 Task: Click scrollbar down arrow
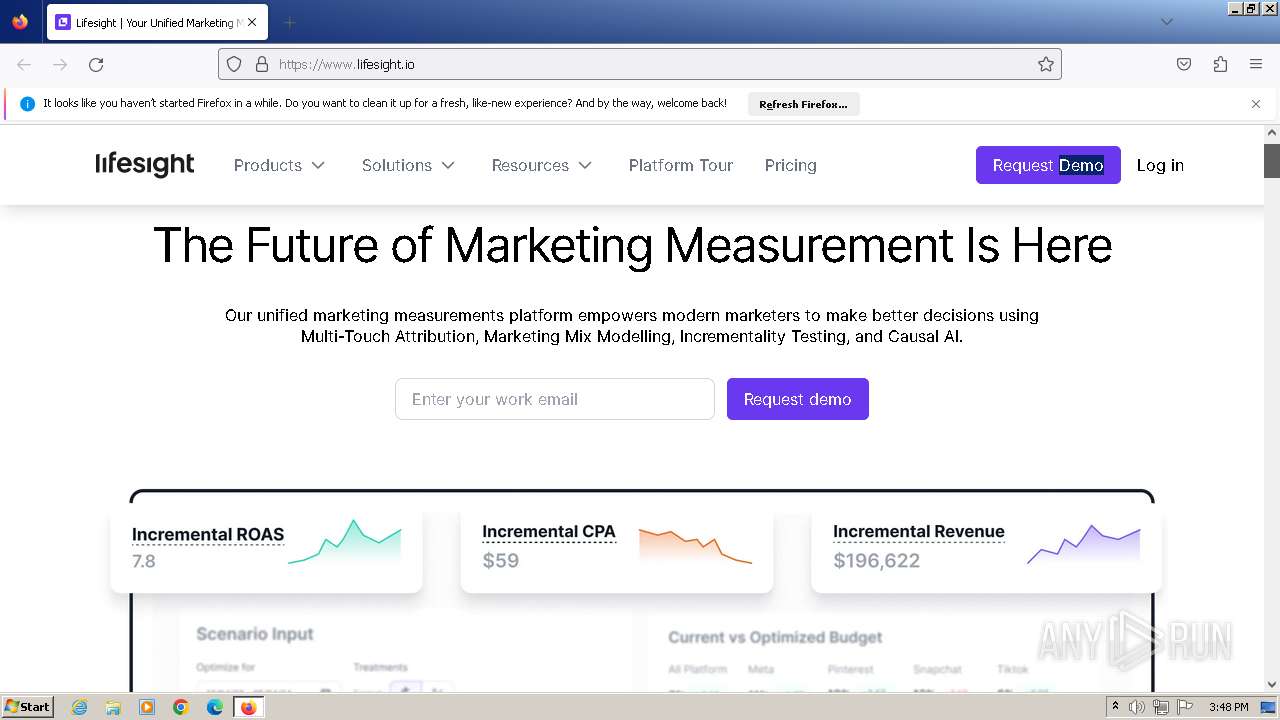click(1272, 685)
